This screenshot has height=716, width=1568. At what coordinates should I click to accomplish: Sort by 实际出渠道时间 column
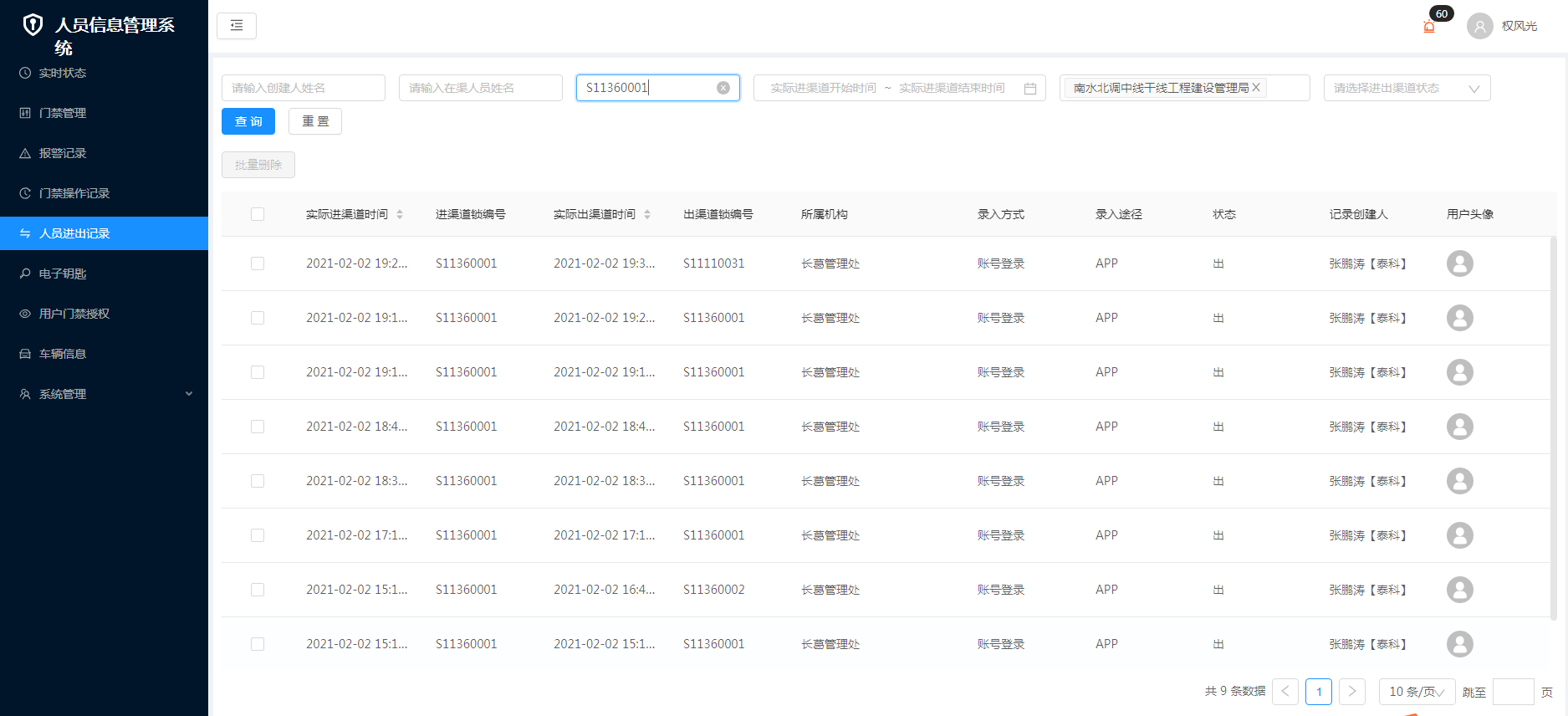coord(647,214)
